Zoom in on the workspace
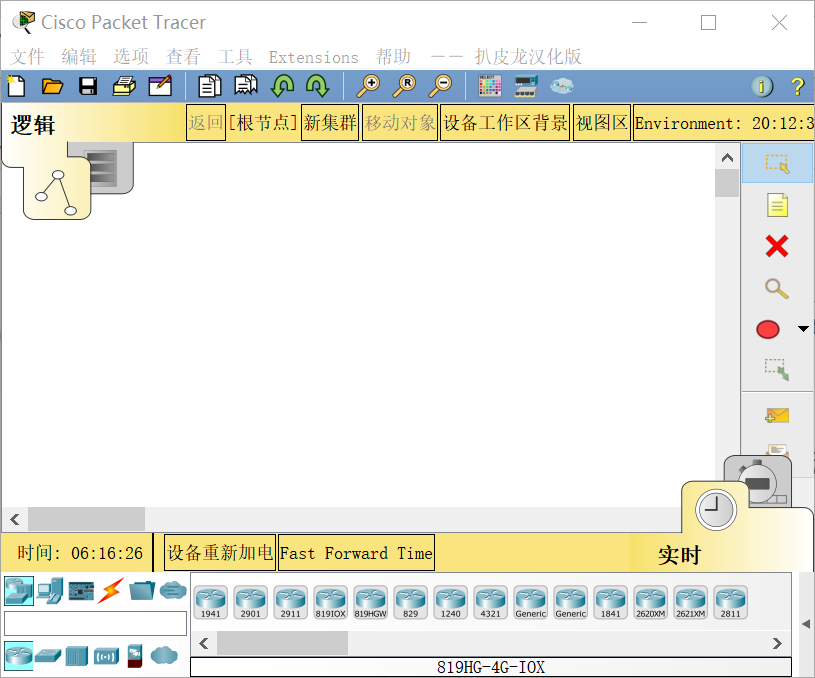The image size is (815, 678). [368, 86]
